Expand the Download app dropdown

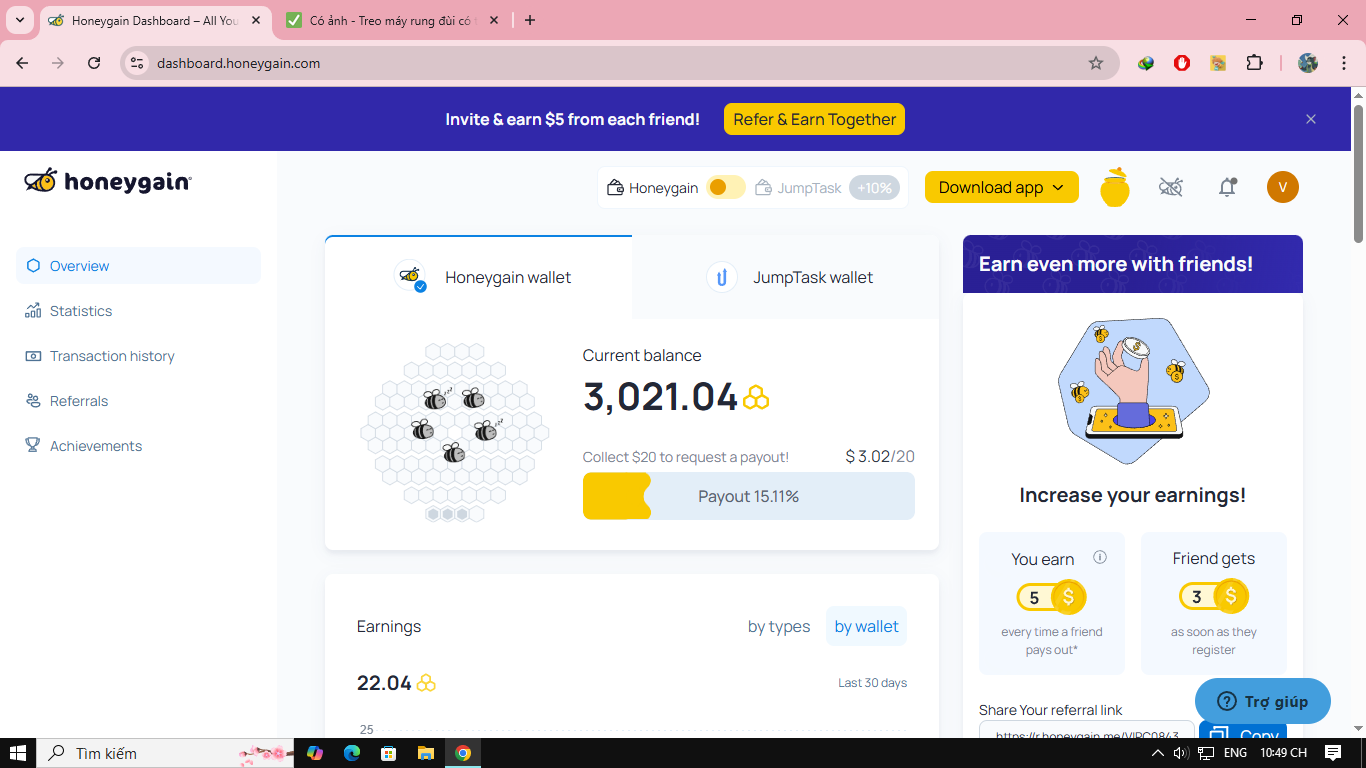1002,187
